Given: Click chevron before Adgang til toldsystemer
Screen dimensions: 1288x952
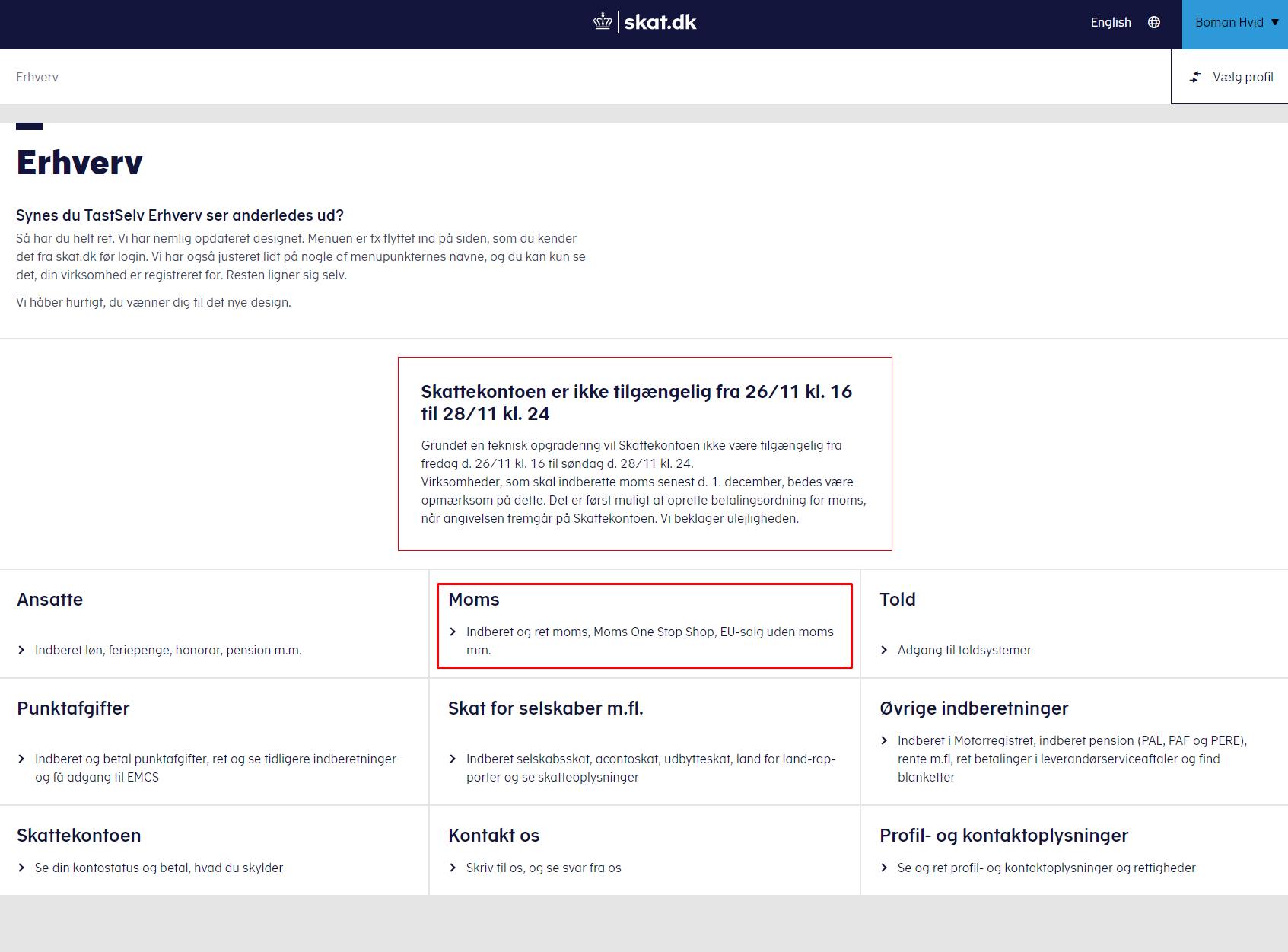Looking at the screenshot, I should (884, 650).
